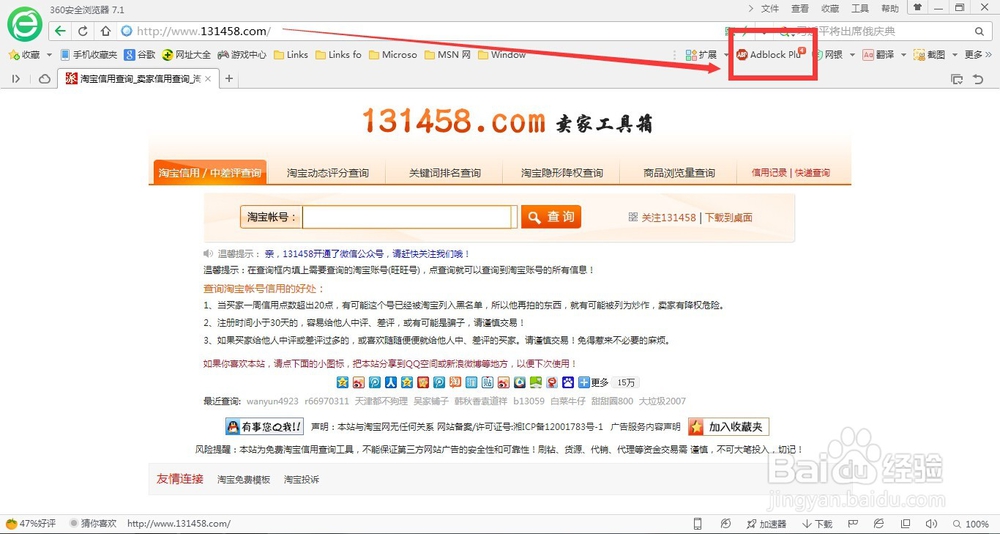Open the Window bookmark folder
The width and height of the screenshot is (1000, 534).
click(x=501, y=55)
